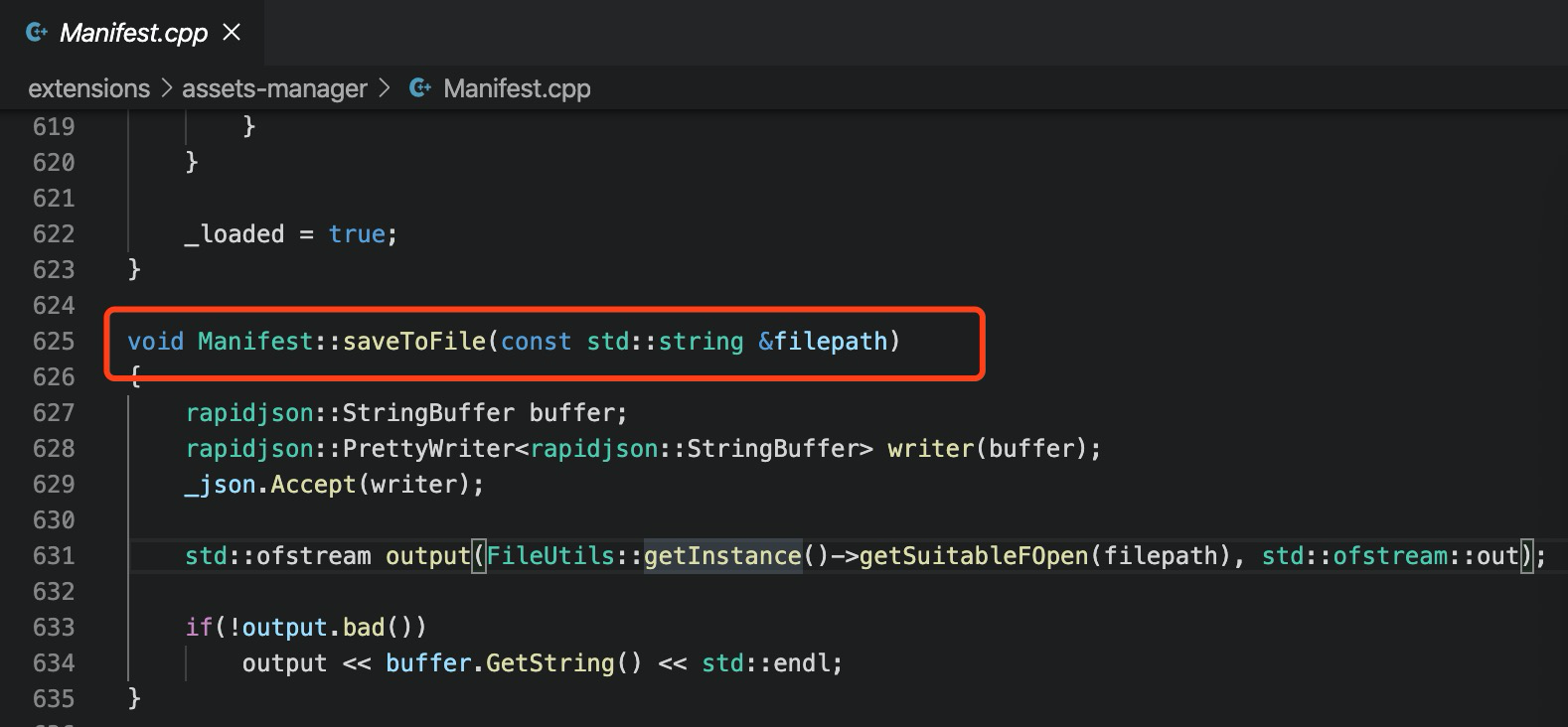Click the getSuitableFOpen method call
The image size is (1568, 727).
pos(974,556)
